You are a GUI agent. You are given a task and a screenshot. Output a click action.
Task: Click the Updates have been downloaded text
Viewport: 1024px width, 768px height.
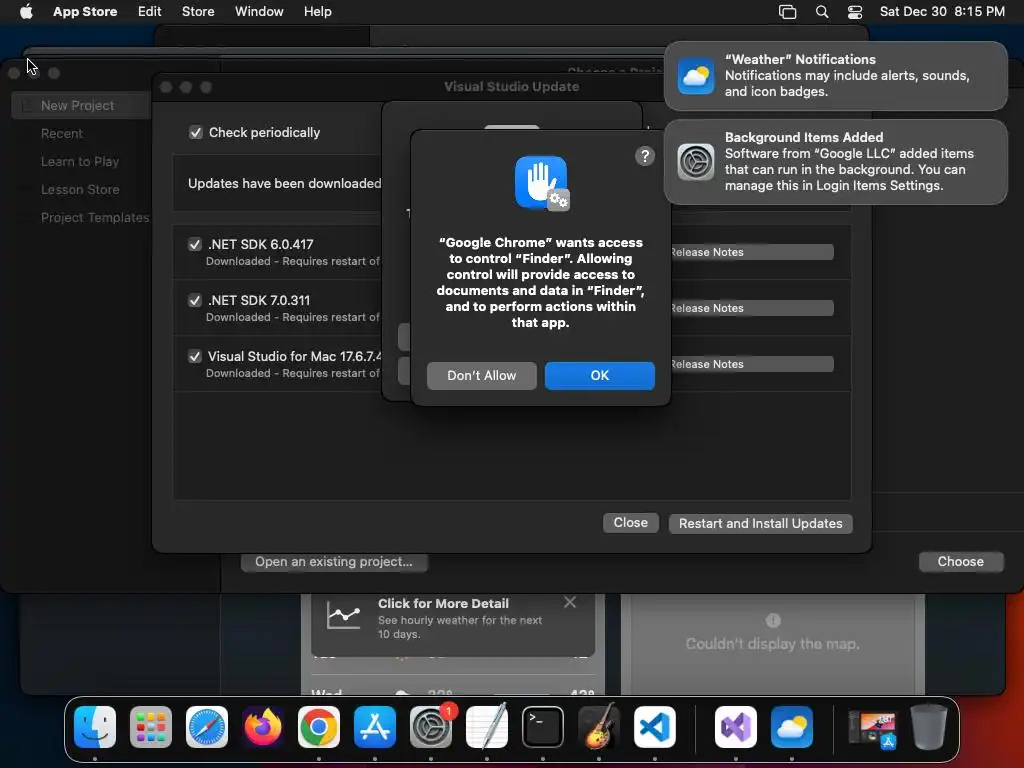tap(284, 184)
